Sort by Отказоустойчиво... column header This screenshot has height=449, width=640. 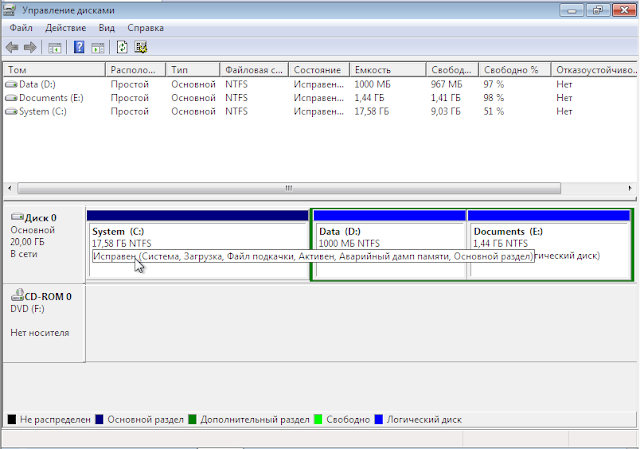tap(594, 70)
